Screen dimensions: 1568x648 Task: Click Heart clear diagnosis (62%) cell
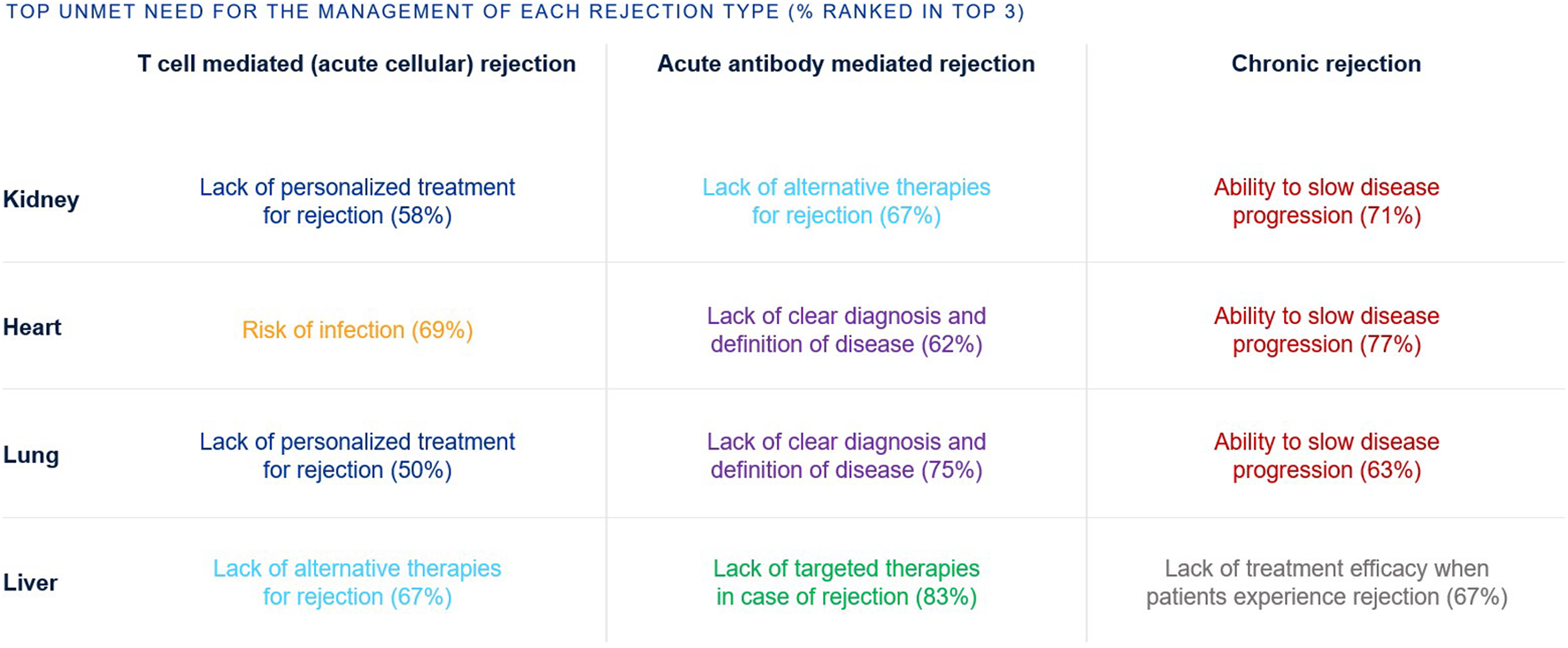[846, 330]
